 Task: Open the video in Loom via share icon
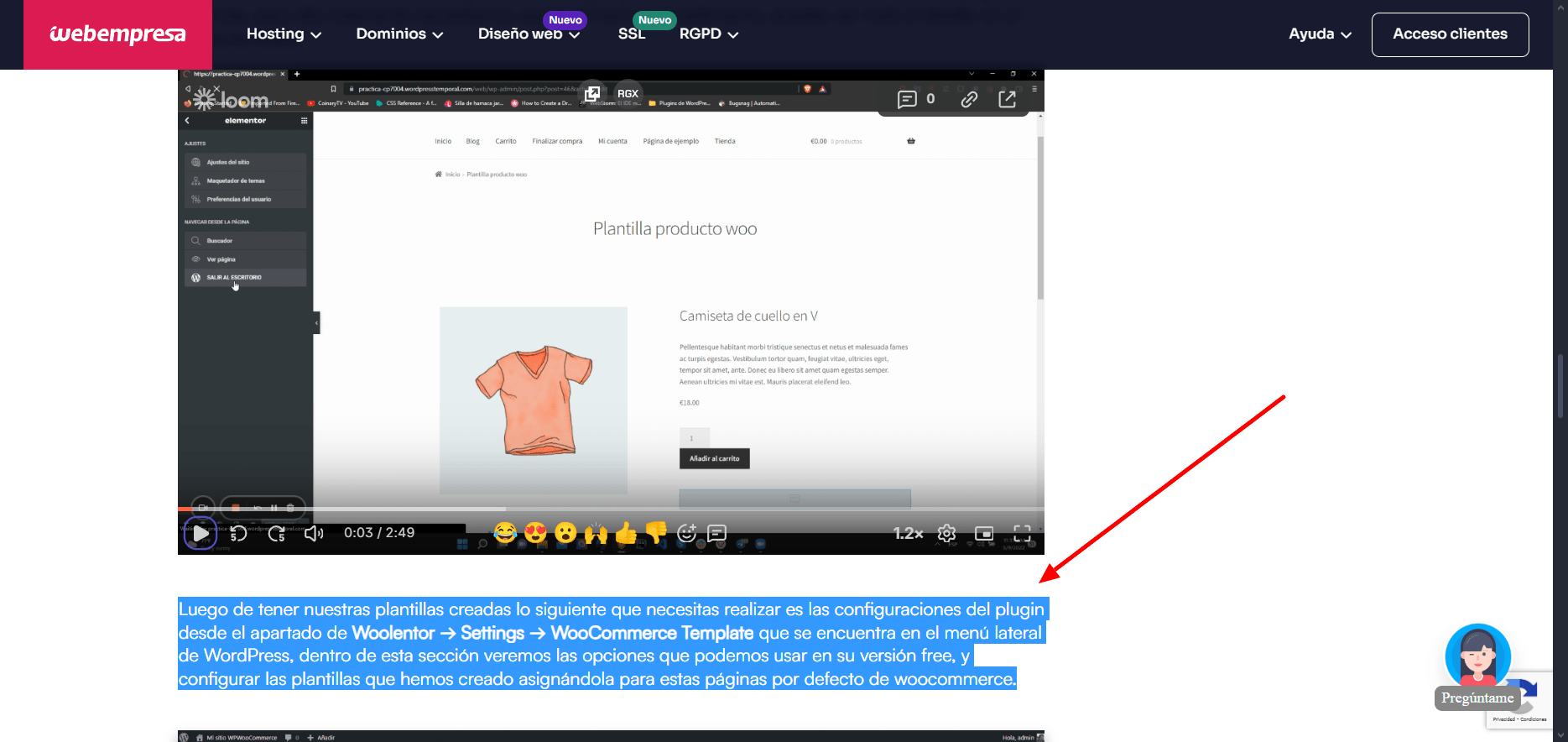tap(1008, 99)
